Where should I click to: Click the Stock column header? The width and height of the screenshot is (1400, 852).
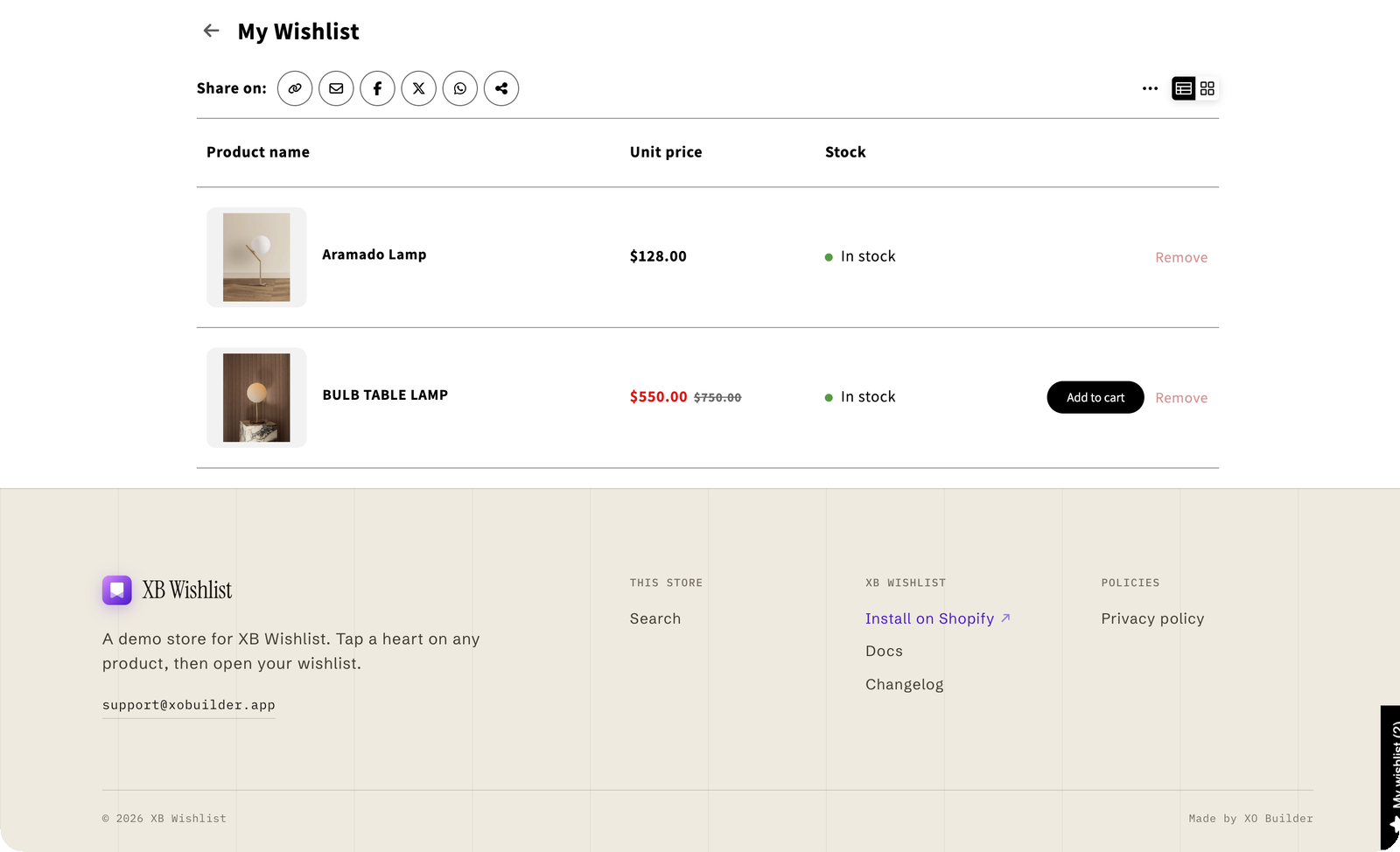tap(845, 152)
